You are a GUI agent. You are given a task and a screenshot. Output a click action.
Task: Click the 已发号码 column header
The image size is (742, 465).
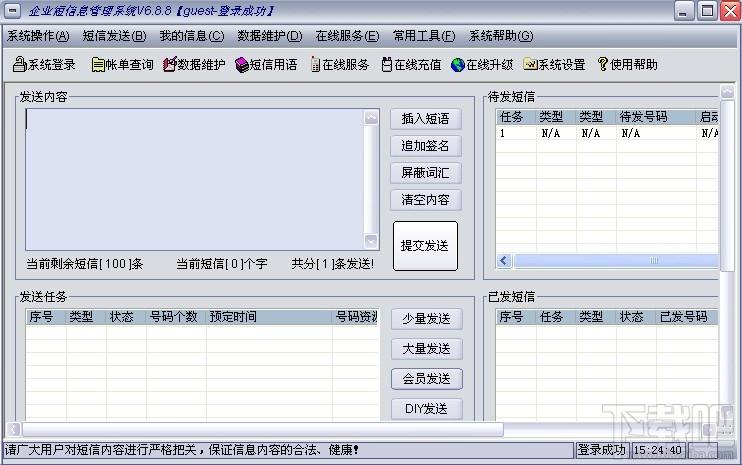[x=687, y=317]
